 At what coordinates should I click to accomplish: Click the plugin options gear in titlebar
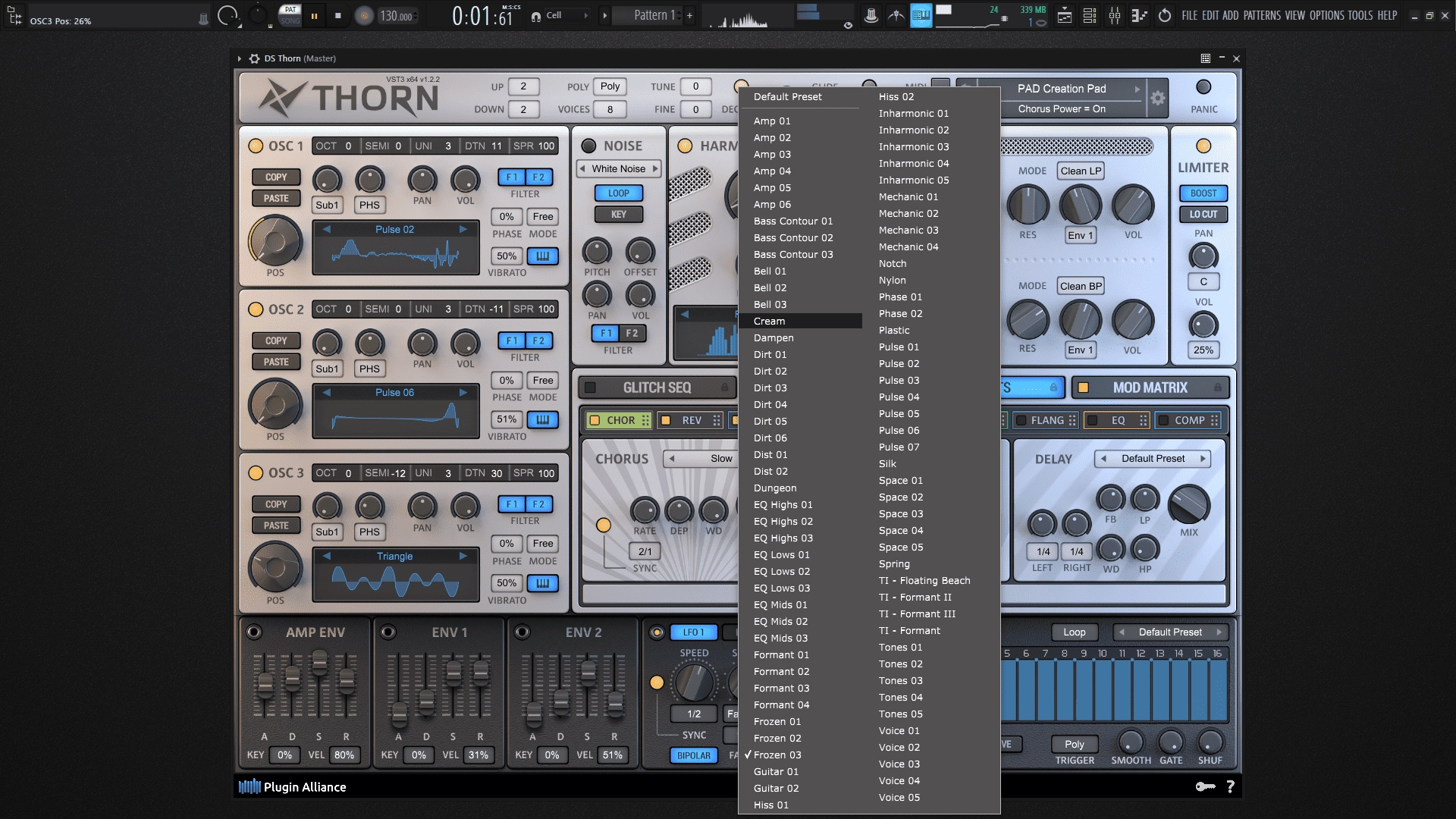coord(254,58)
